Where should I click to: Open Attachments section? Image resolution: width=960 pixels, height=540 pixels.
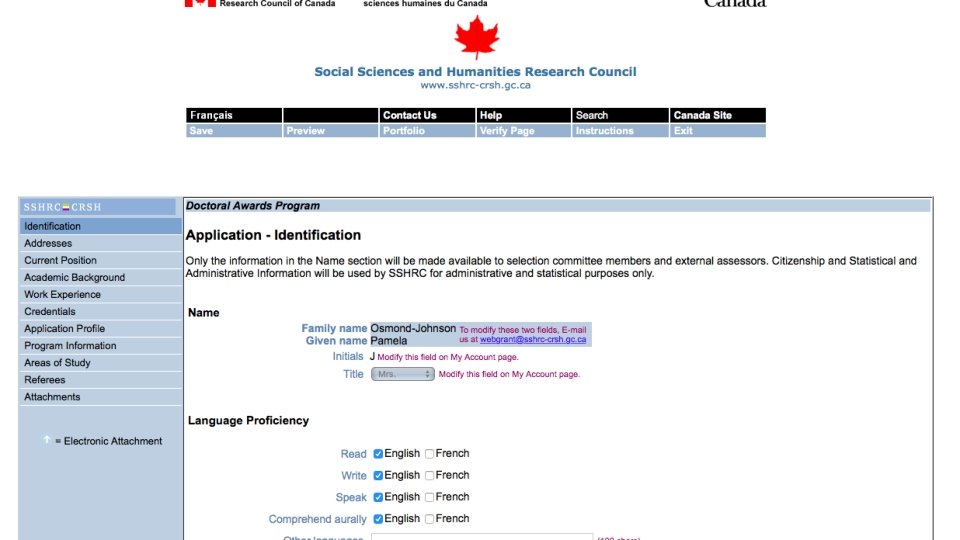(101, 397)
